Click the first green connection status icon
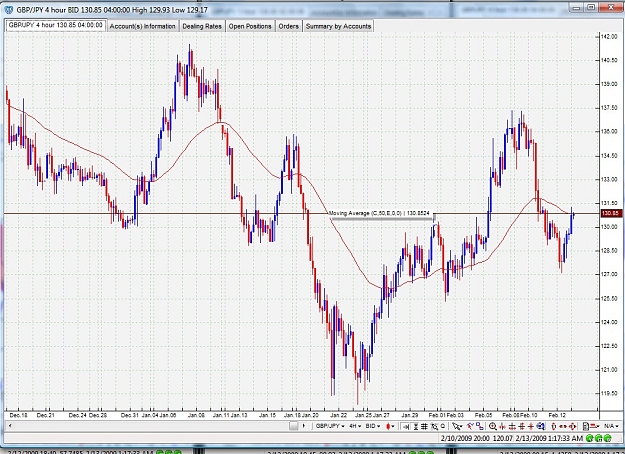 pos(590,438)
